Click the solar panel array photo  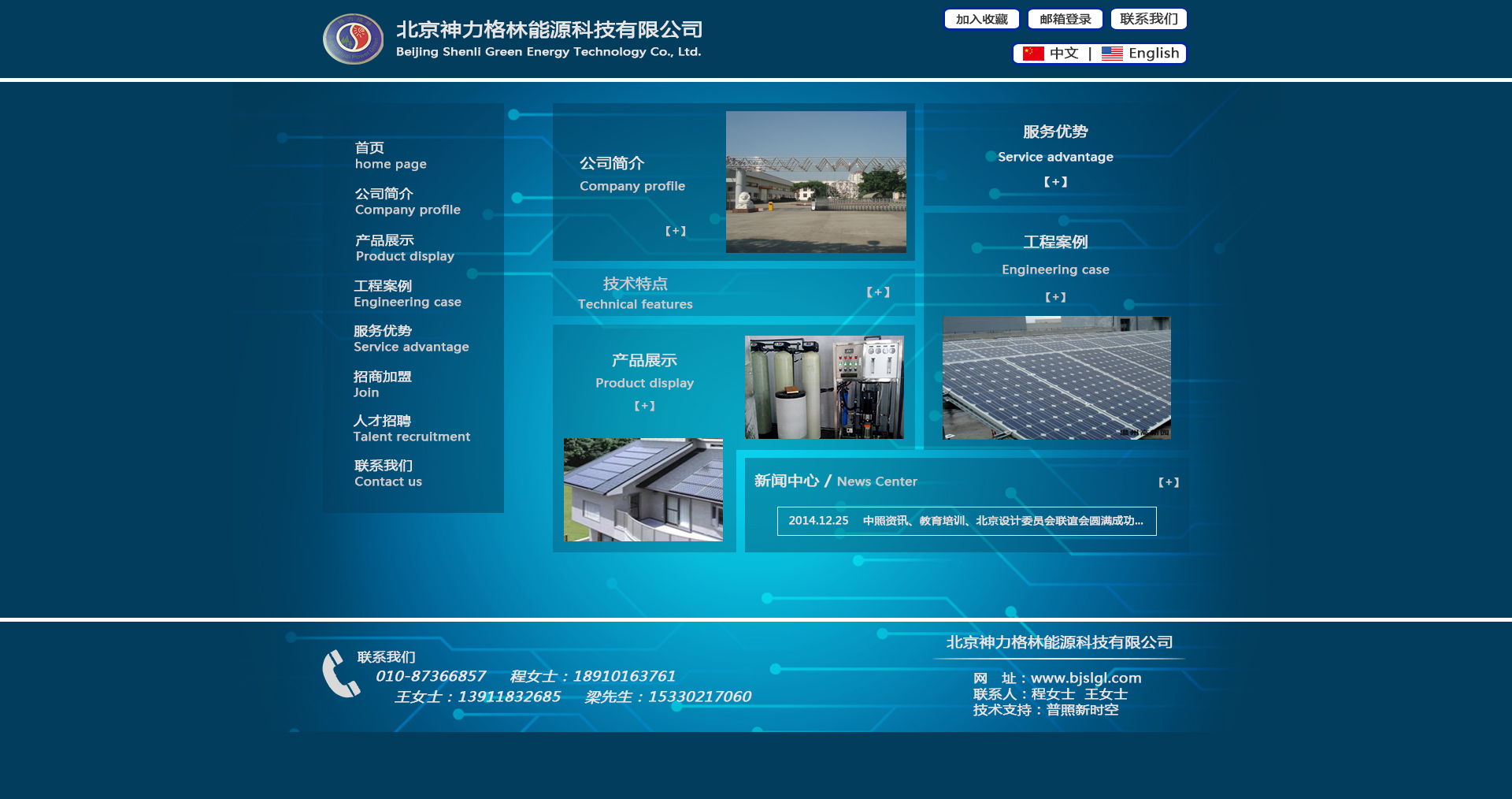click(1057, 378)
